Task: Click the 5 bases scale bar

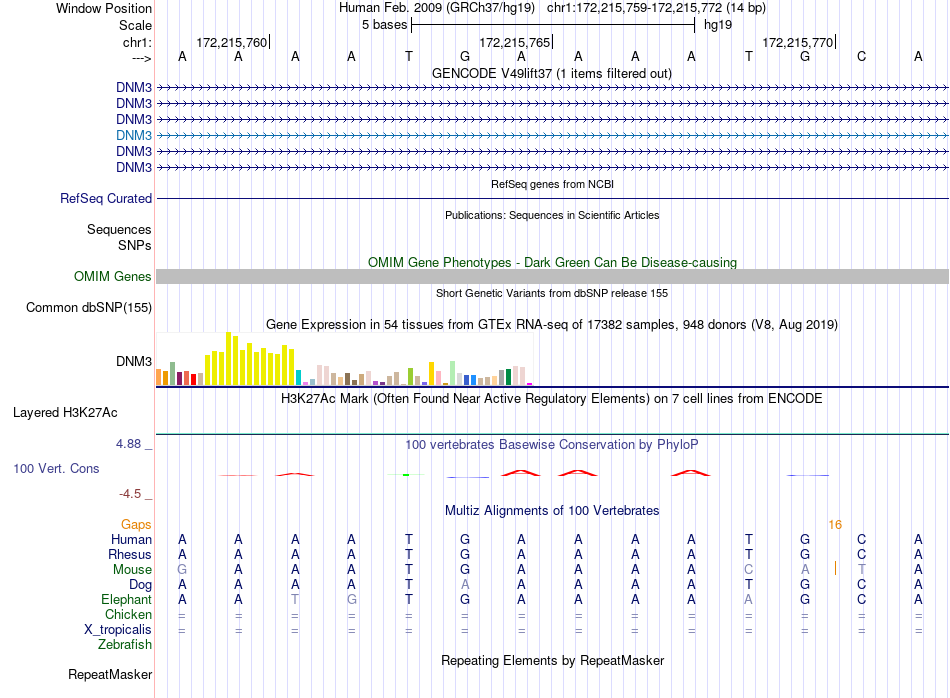Action: 553,25
